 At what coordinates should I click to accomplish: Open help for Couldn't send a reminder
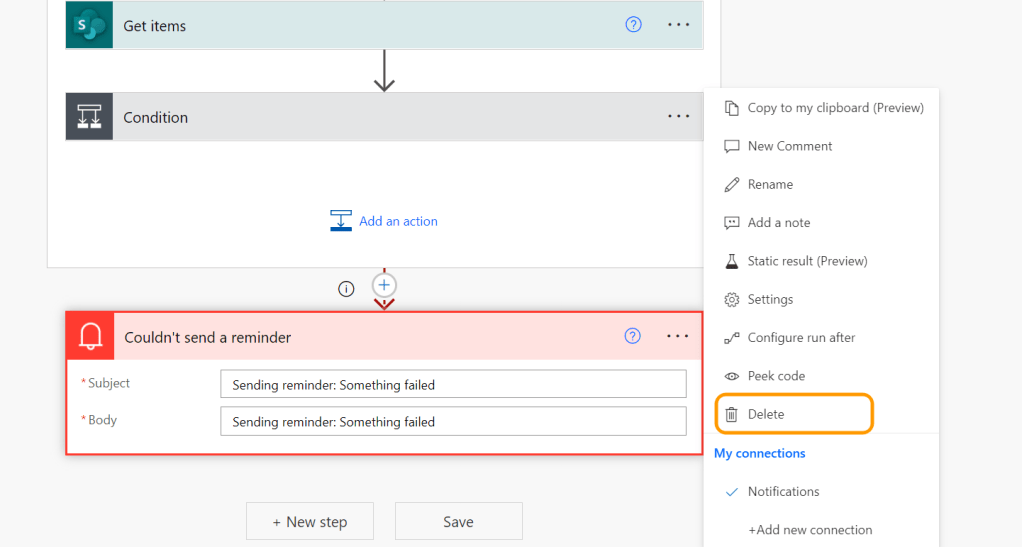[x=632, y=336]
